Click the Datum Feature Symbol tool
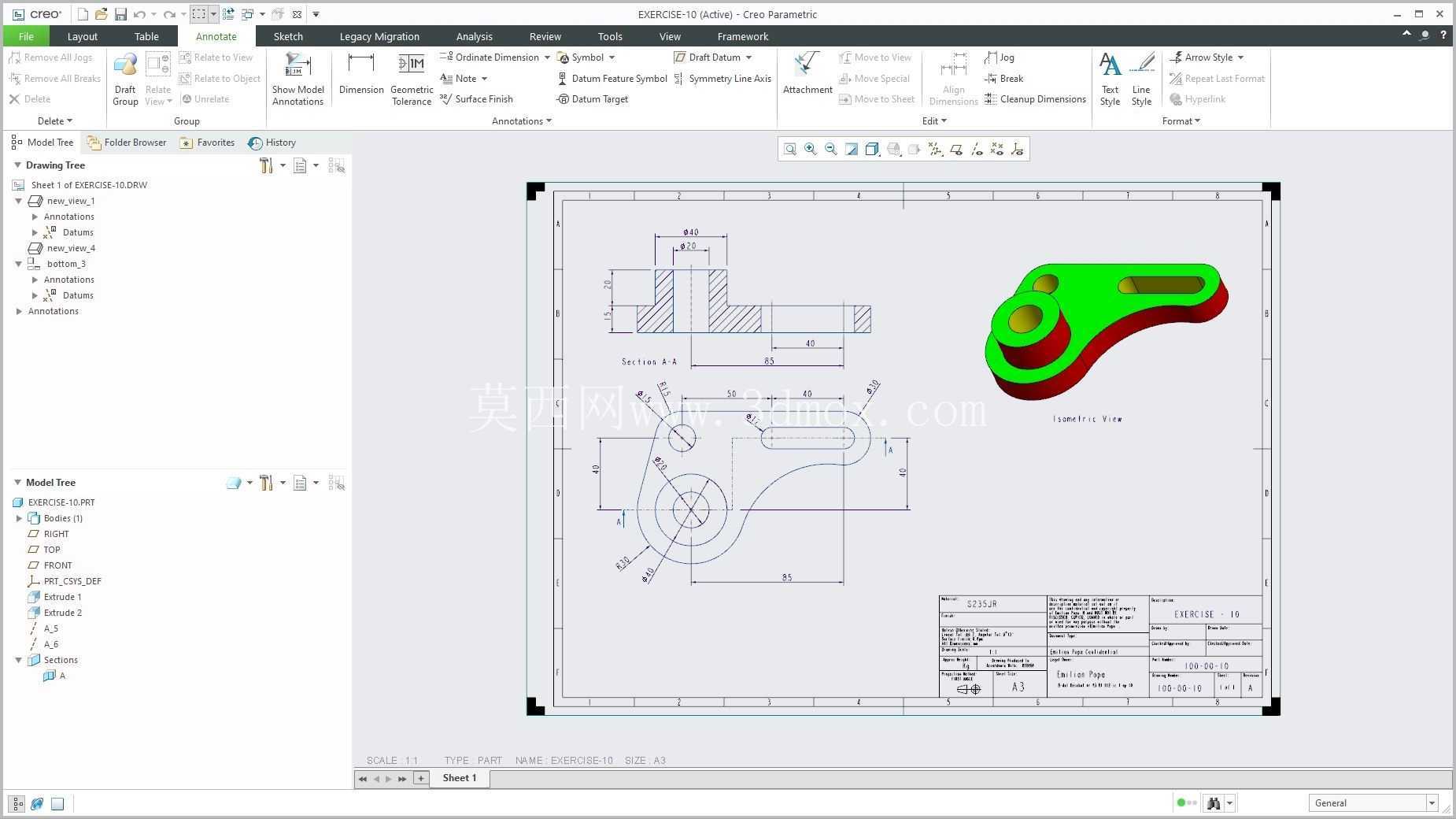Screen dimensions: 1456x819 click(x=612, y=79)
